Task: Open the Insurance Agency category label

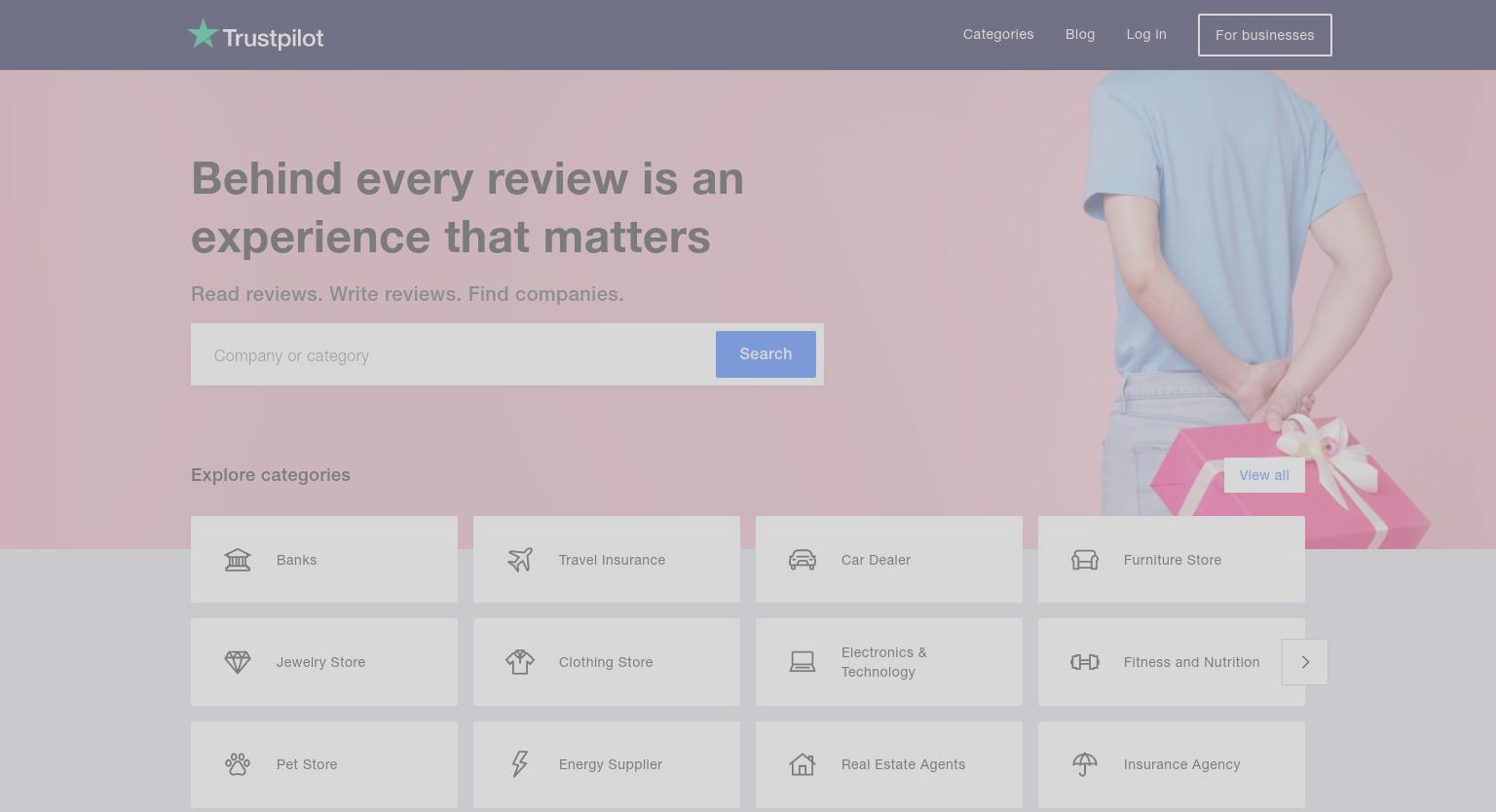Action: pyautogui.click(x=1181, y=764)
